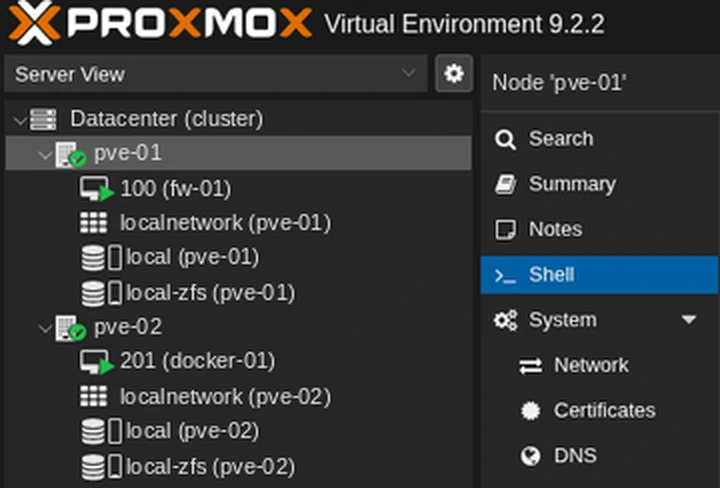
Task: Select local (pve-02) storage
Action: click(192, 431)
